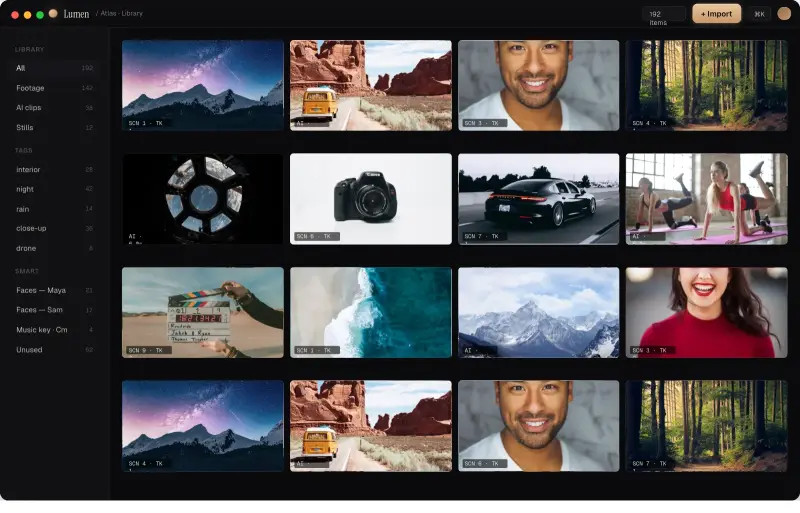Click the + Import button
The image size is (800, 513).
(716, 14)
